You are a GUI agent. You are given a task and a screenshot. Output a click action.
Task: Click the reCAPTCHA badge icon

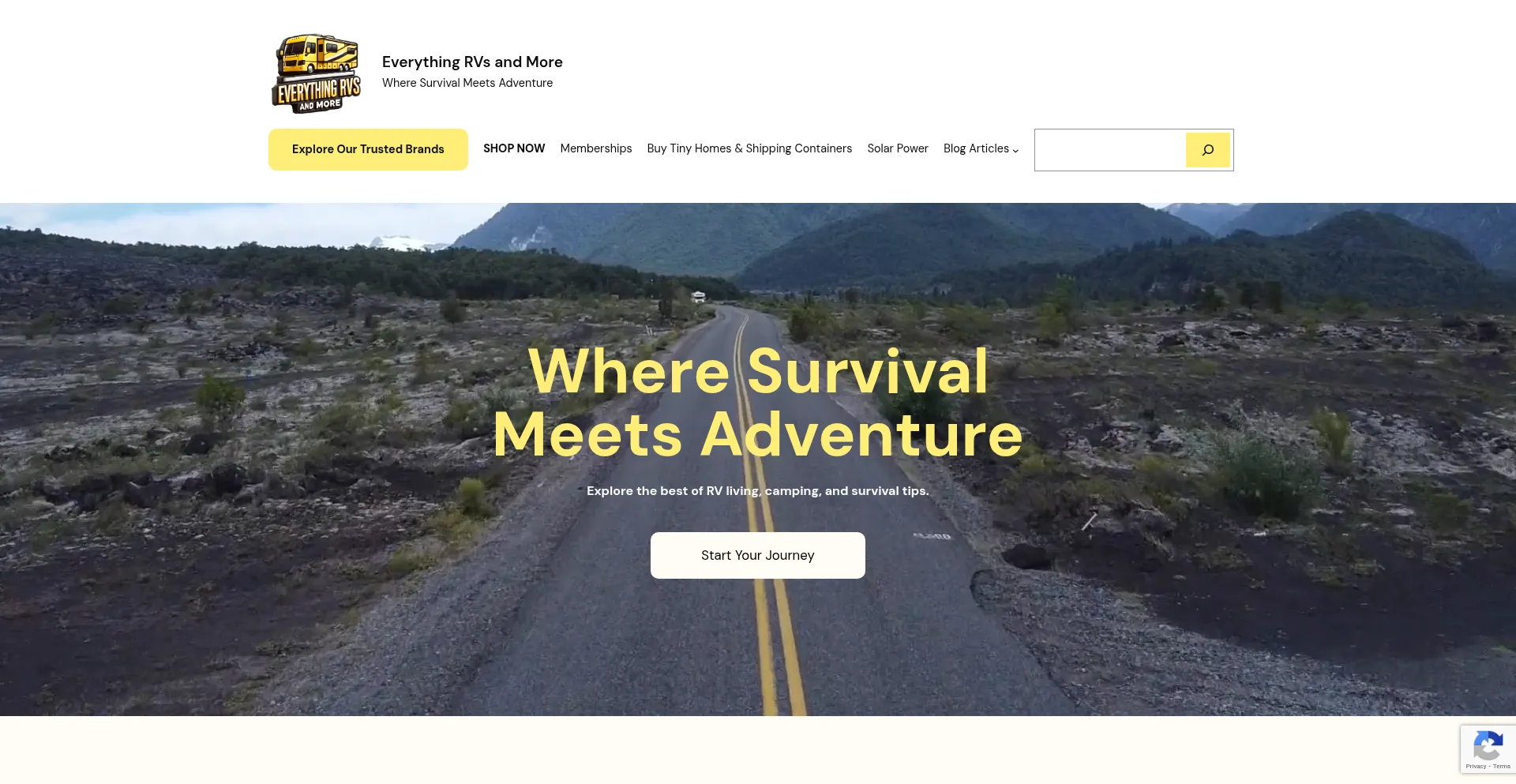[x=1488, y=745]
